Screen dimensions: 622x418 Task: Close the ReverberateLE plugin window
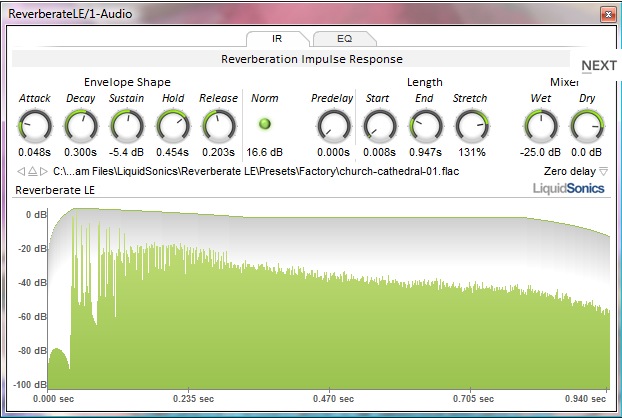pos(606,13)
